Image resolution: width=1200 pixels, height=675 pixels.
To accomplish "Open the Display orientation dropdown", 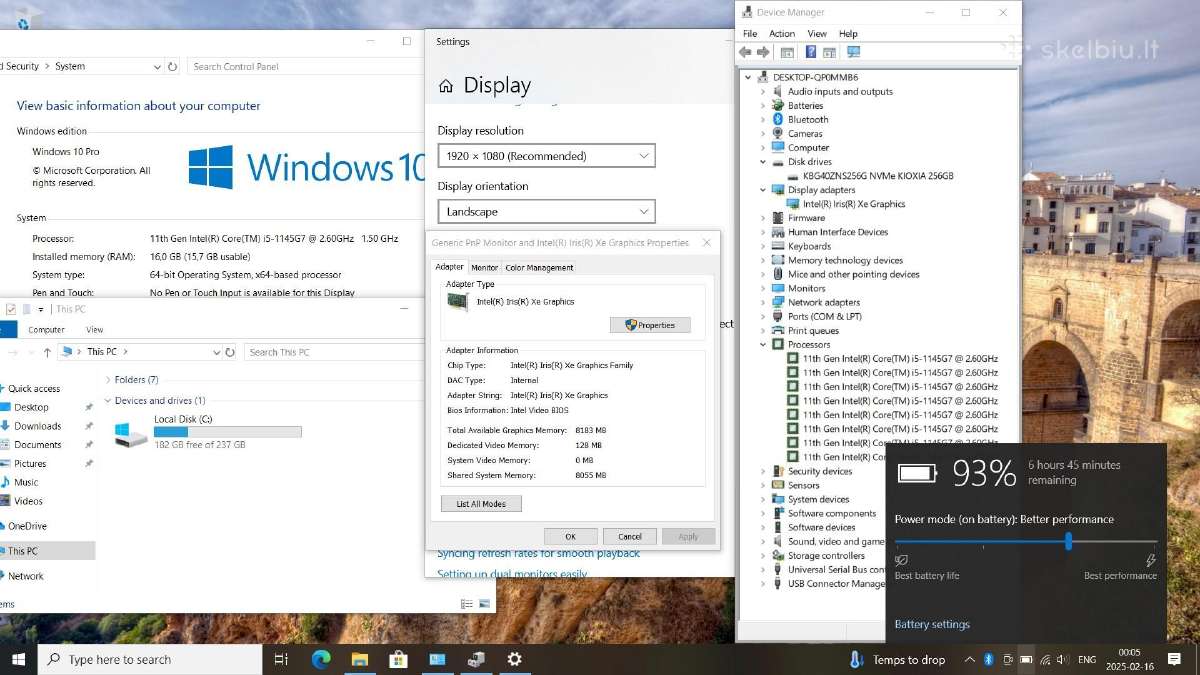I will point(547,212).
